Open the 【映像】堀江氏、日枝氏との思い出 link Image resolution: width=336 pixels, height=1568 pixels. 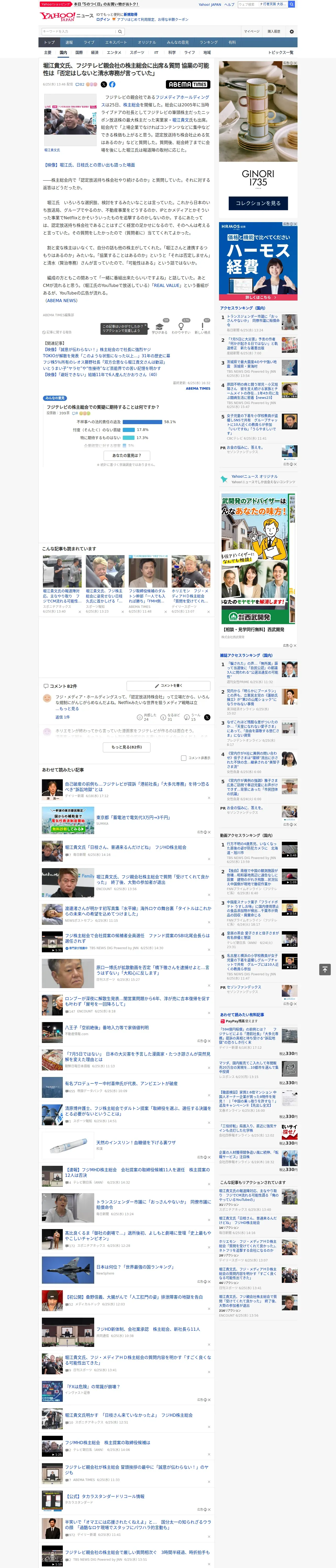(x=89, y=165)
